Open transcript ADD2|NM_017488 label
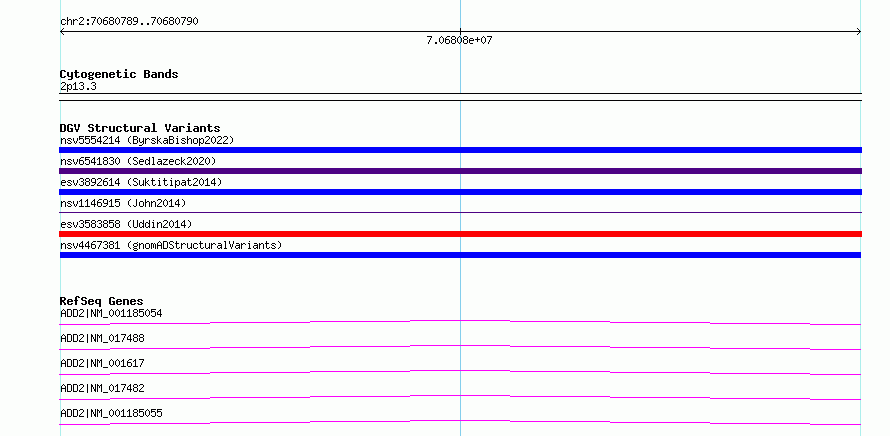The height and width of the screenshot is (436, 890). pyautogui.click(x=102, y=338)
